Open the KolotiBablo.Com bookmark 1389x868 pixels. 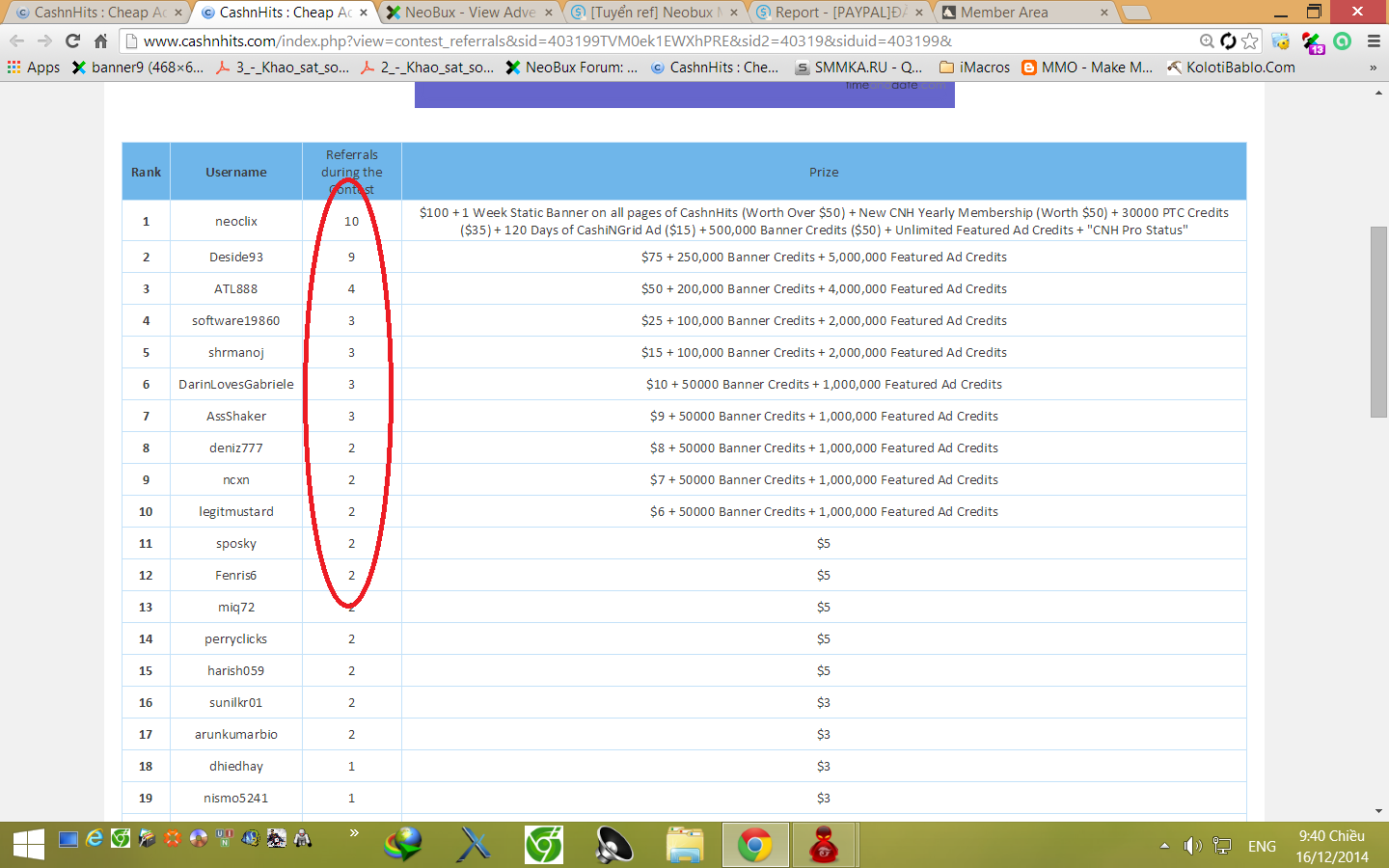1231,68
